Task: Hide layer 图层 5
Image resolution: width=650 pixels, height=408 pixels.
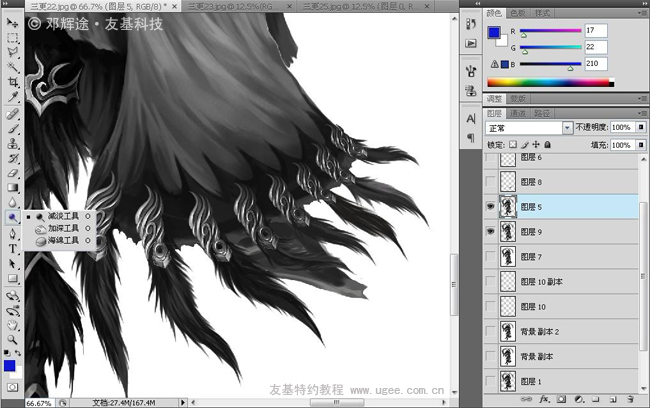Action: (x=490, y=206)
